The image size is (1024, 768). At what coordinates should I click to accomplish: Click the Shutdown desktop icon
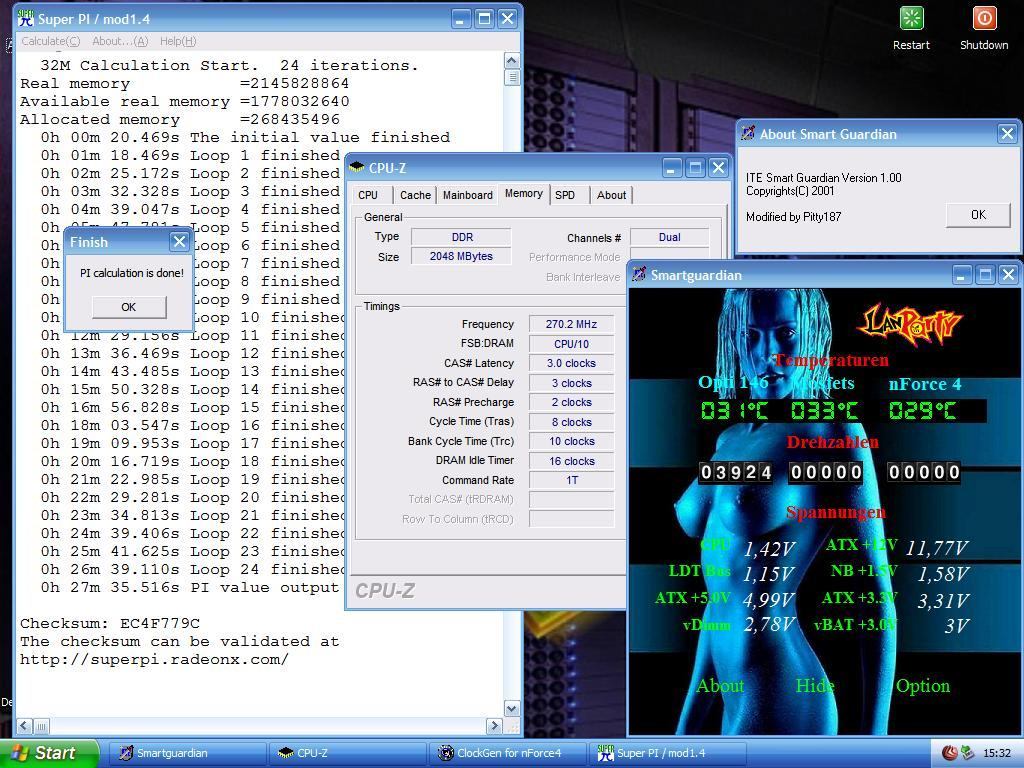tap(984, 18)
